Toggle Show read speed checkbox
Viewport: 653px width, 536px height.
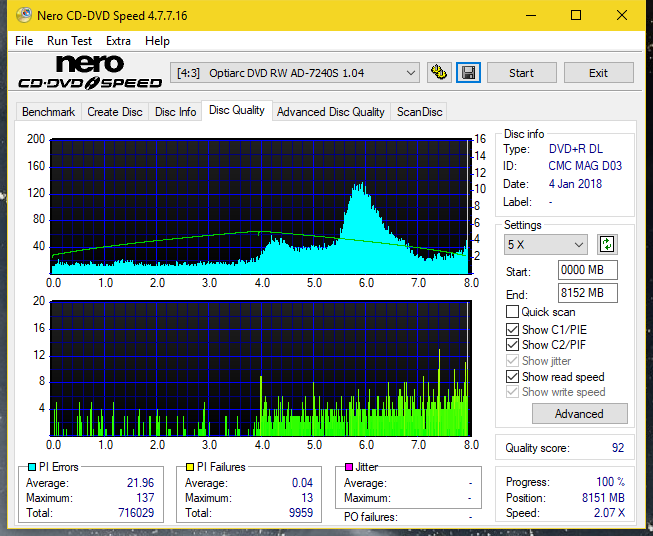512,377
